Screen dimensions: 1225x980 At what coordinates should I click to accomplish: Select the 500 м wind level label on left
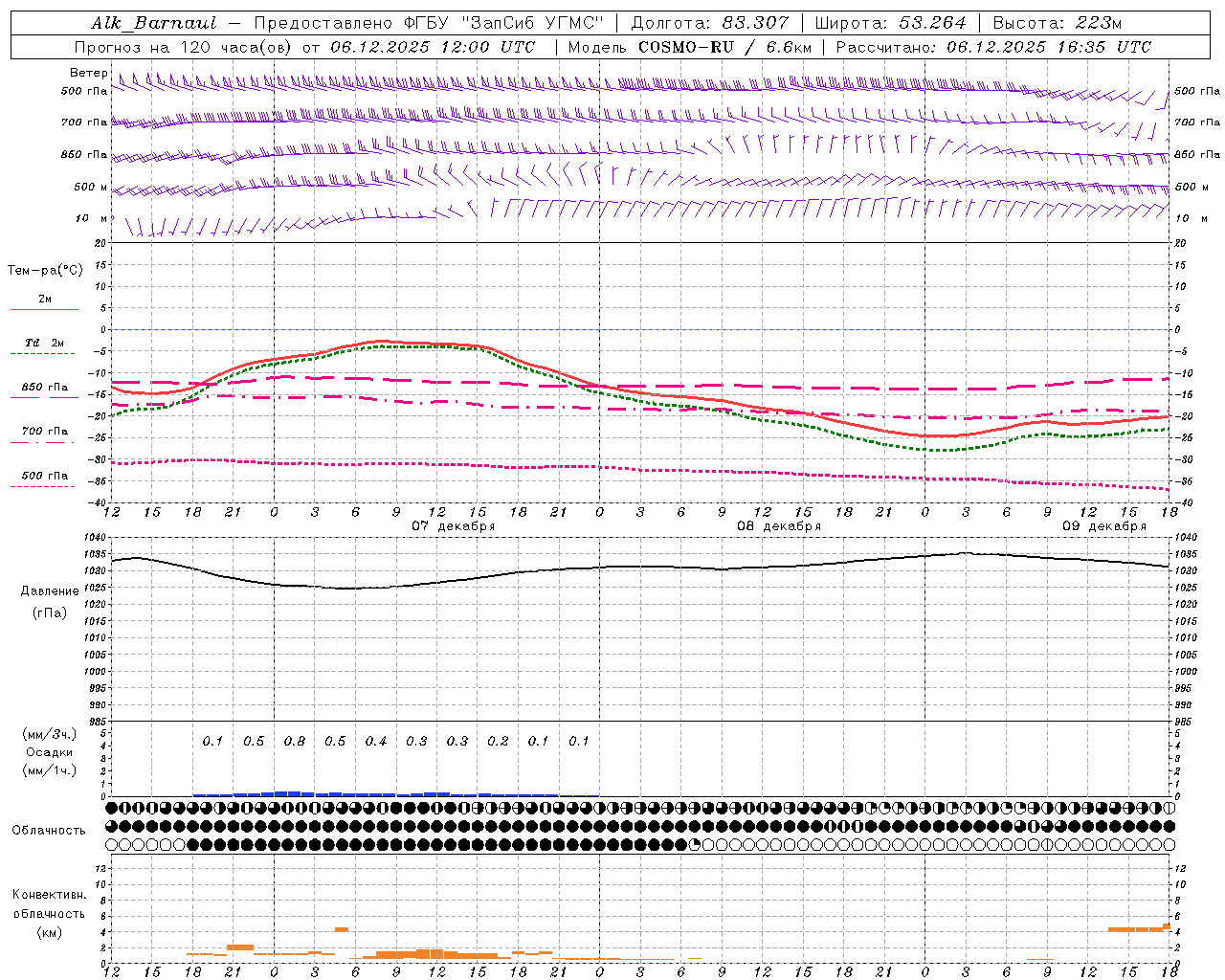pos(91,188)
